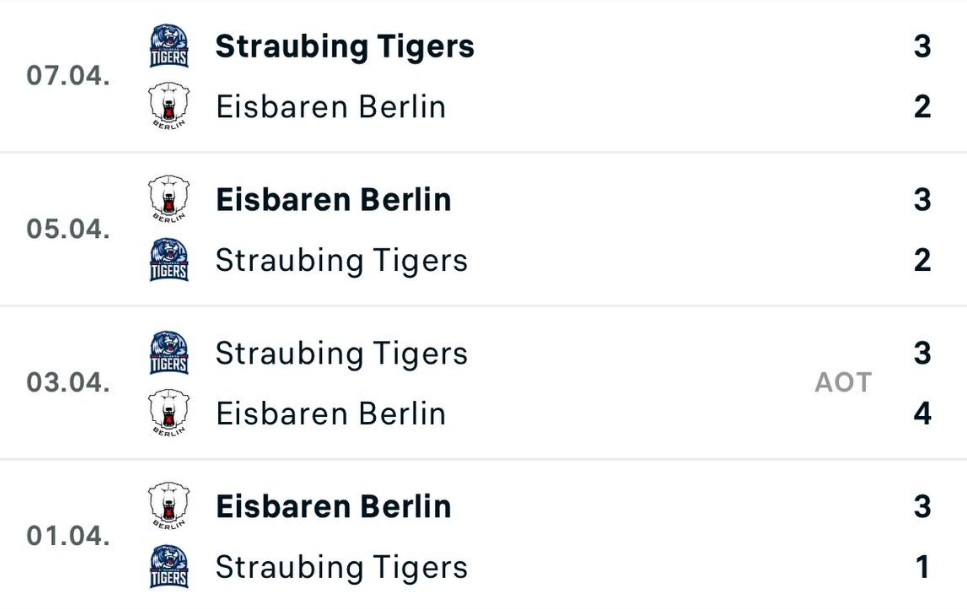Image resolution: width=967 pixels, height=609 pixels.
Task: Select the 03.04. match date
Action: point(68,383)
